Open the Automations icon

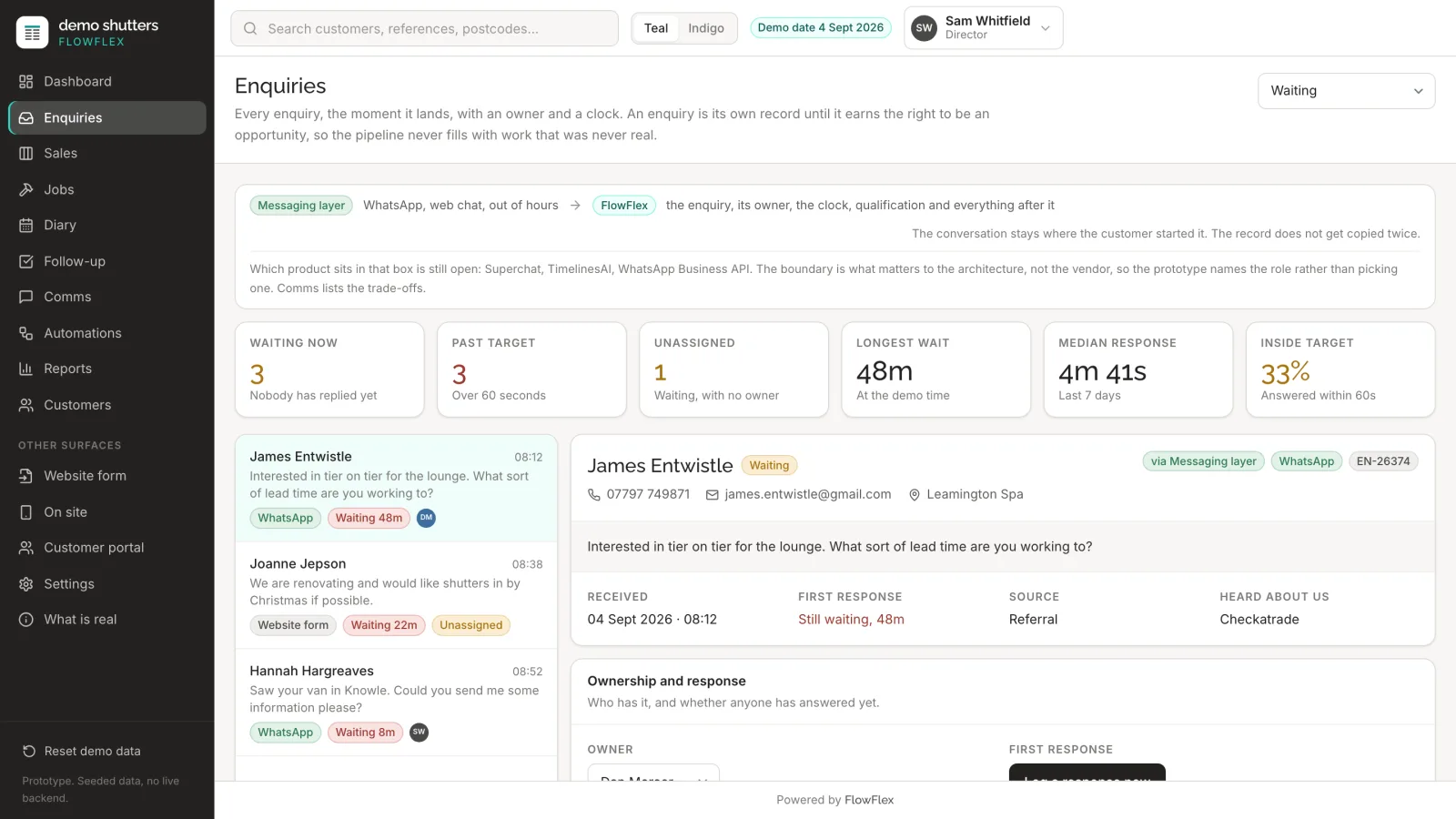(26, 334)
